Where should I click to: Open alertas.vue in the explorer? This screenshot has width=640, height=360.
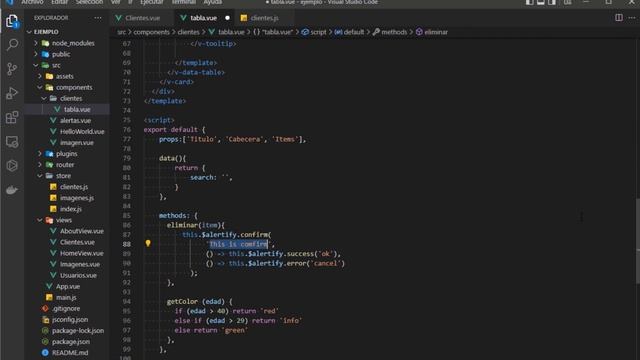(75, 120)
